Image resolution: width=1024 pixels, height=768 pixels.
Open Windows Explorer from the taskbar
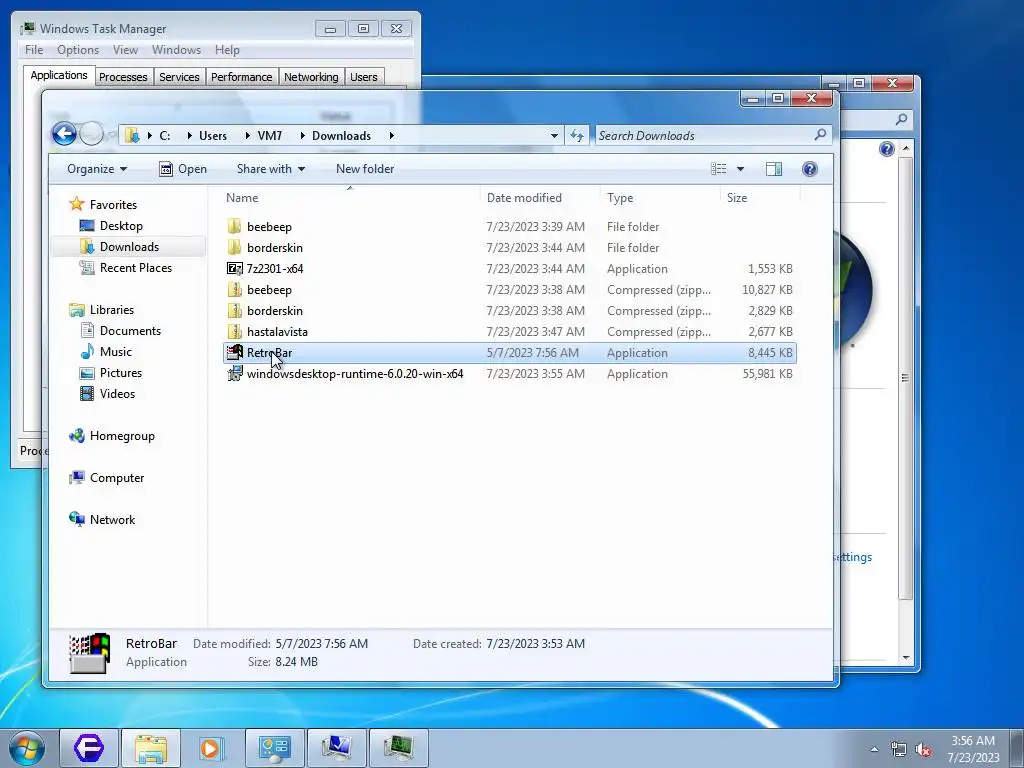click(x=151, y=748)
